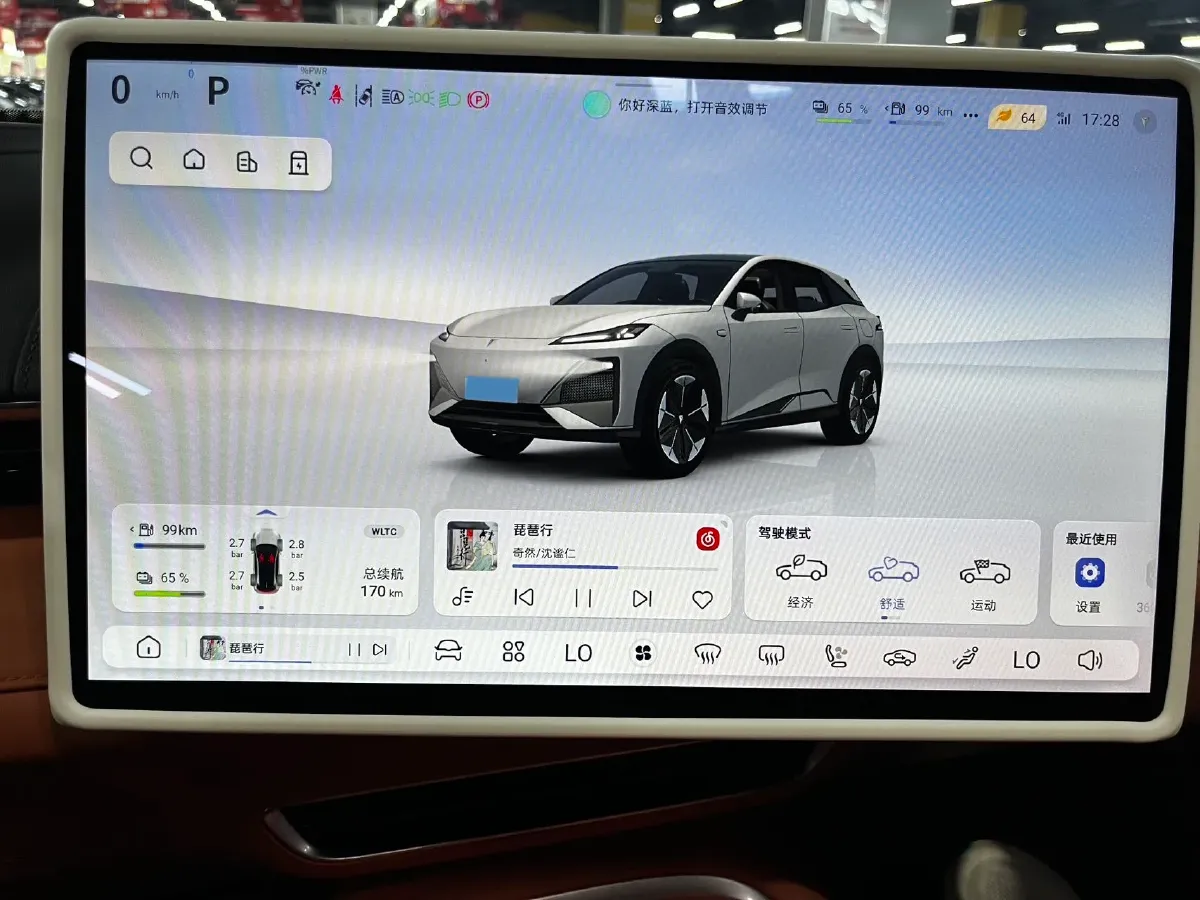Click the 你好深蓝 voice assistant prompt
The width and height of the screenshot is (1200, 900).
(680, 104)
